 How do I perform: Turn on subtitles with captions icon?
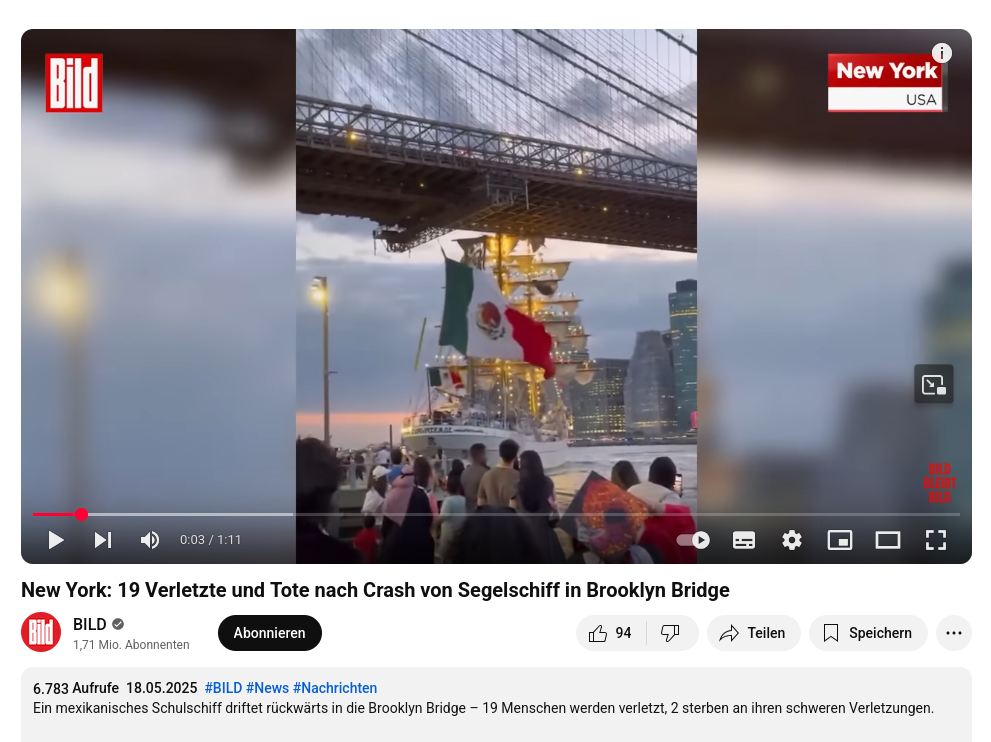click(744, 540)
